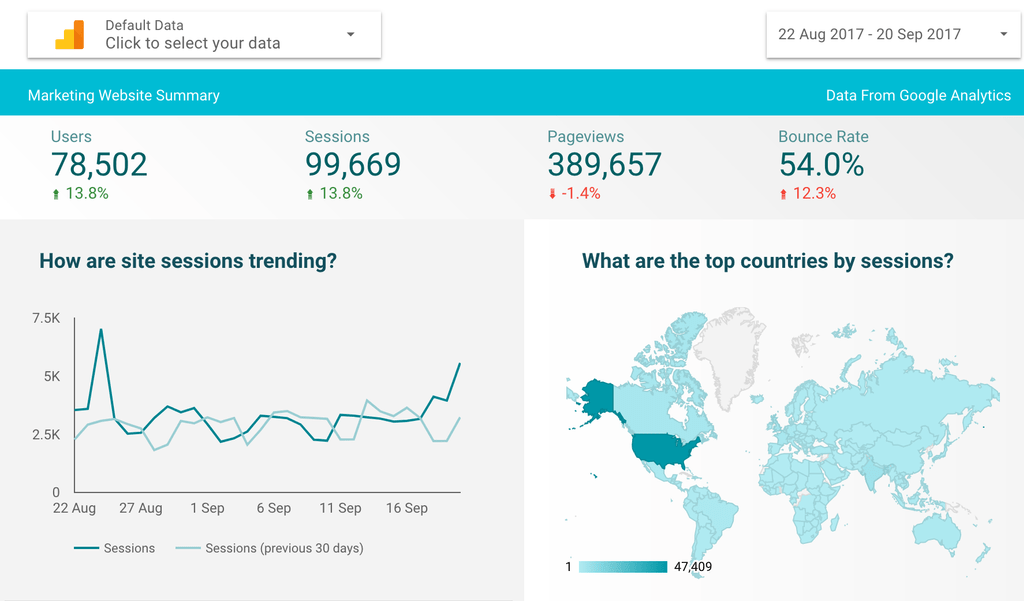The image size is (1024, 601).
Task: Select the 'Sessions (previous 30 days)' legend entry
Action: coord(270,548)
